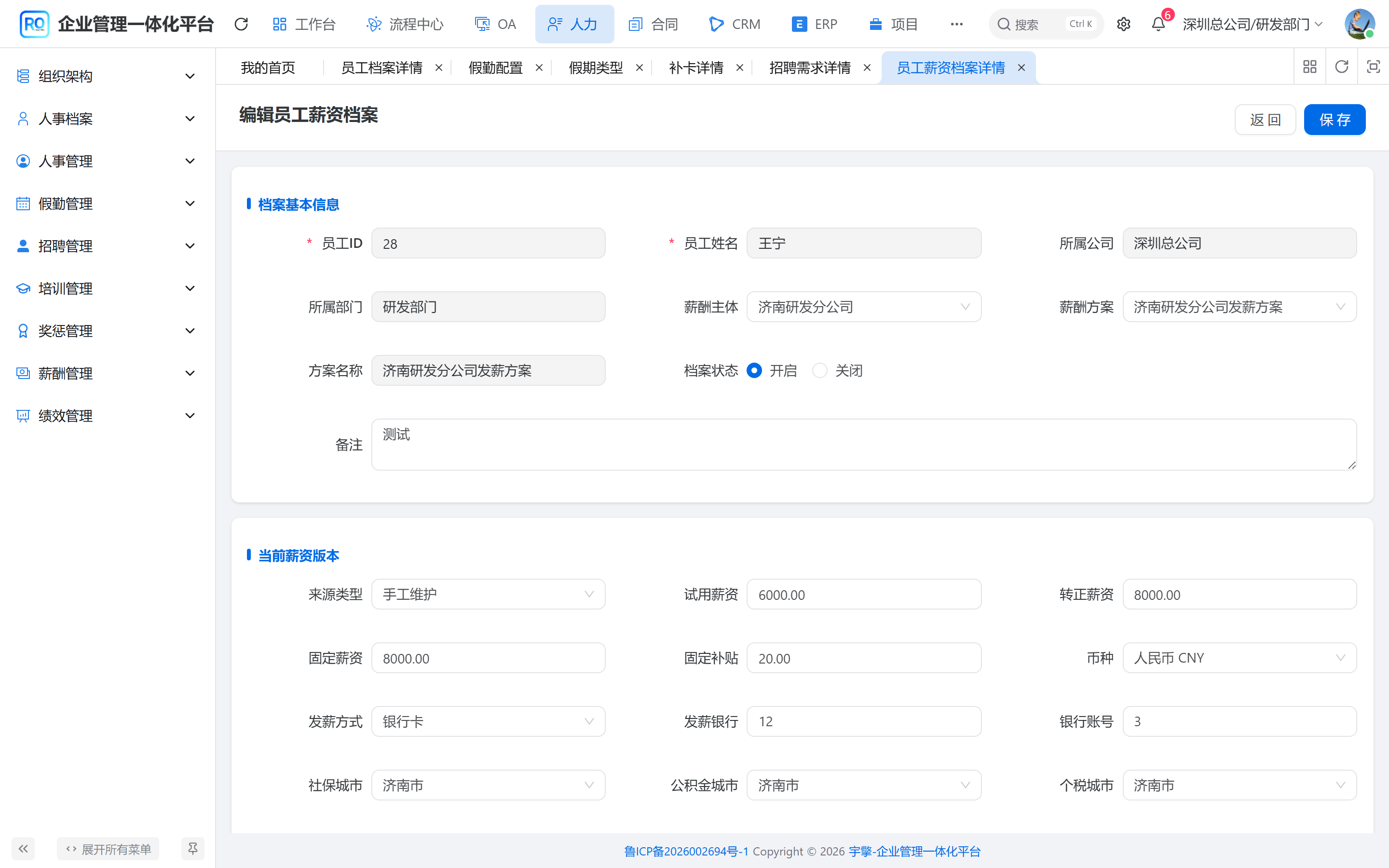
Task: Open the 薪酬主体 dropdown
Action: tap(864, 307)
